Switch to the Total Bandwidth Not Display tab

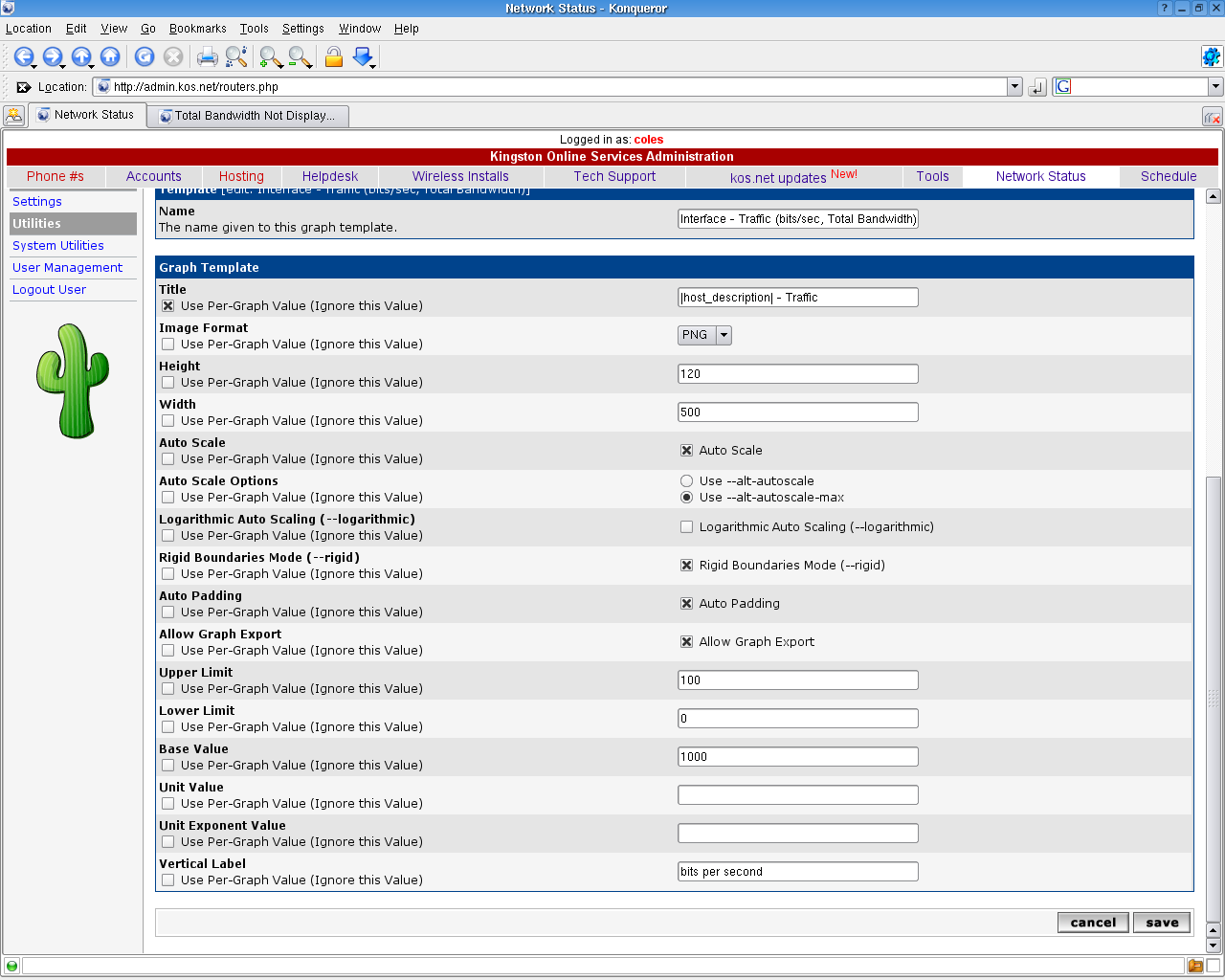point(247,116)
